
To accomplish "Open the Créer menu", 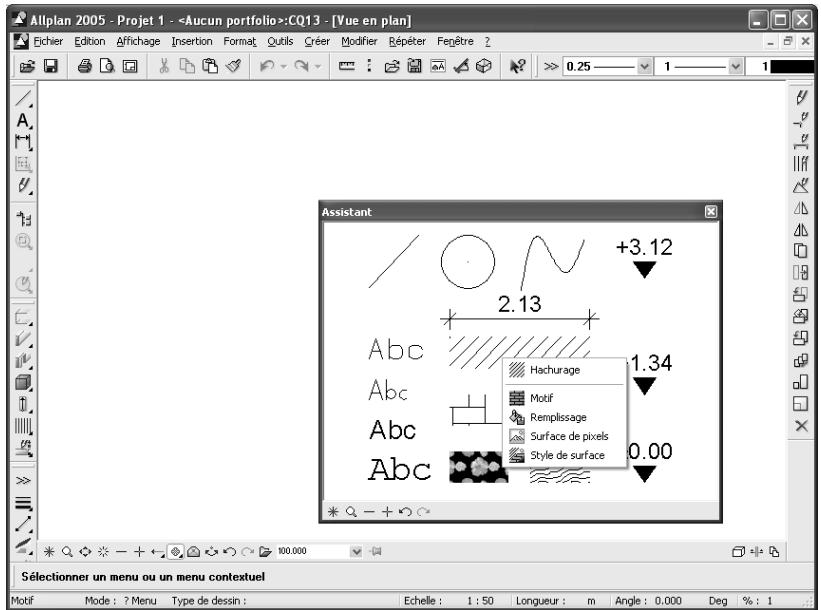I will (x=317, y=41).
